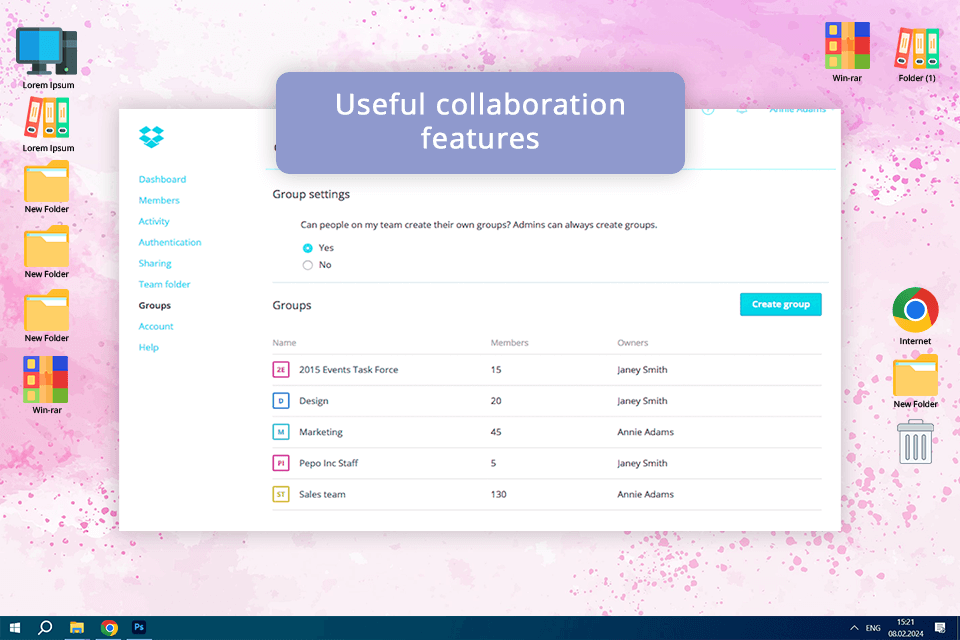Open the Sharing sidebar item
This screenshot has width=960, height=640.
pyautogui.click(x=155, y=263)
